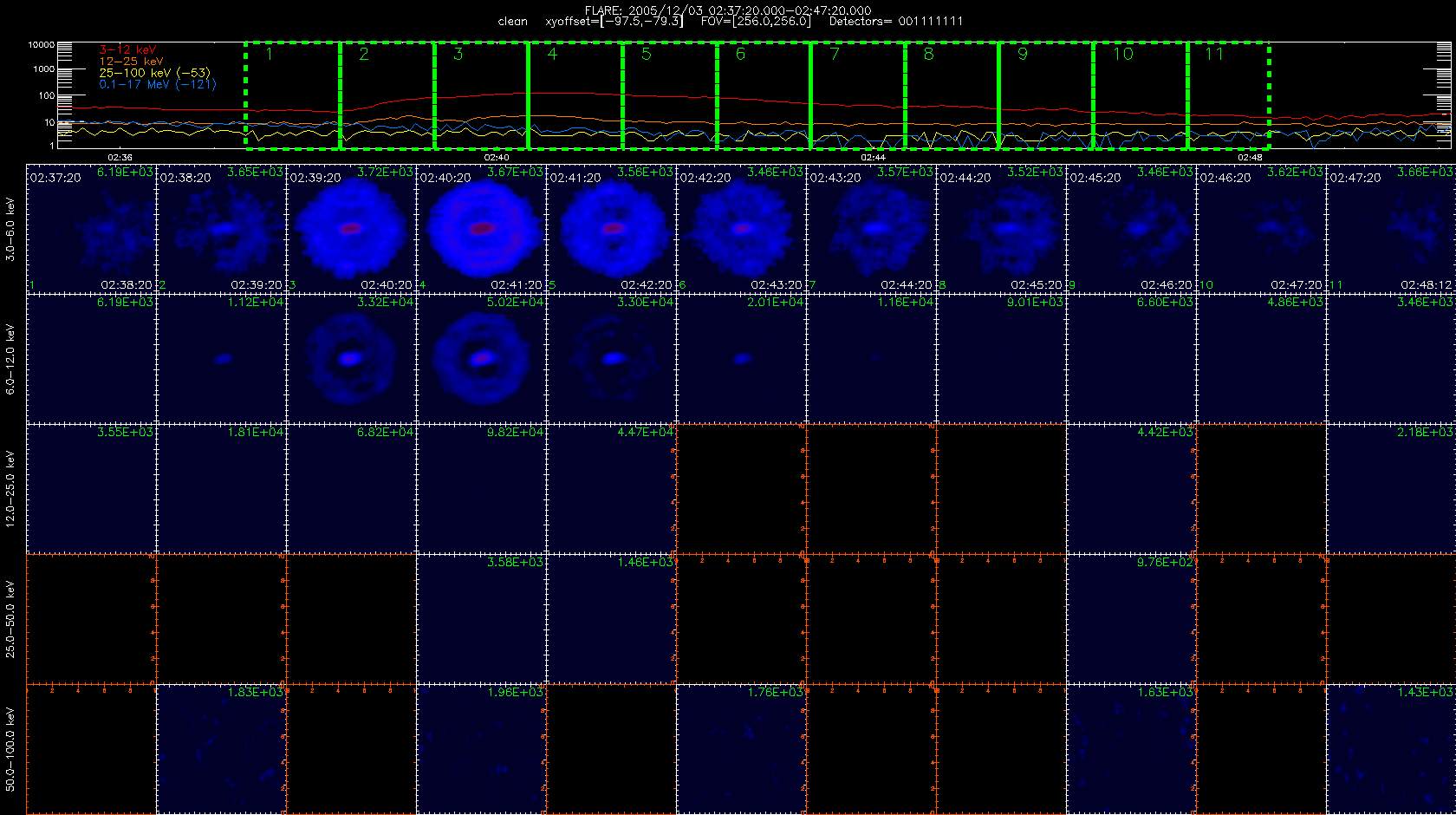The image size is (1456, 815).
Task: Open the 3.0-6.0 keV image starting 02:39:20
Action: [351, 229]
